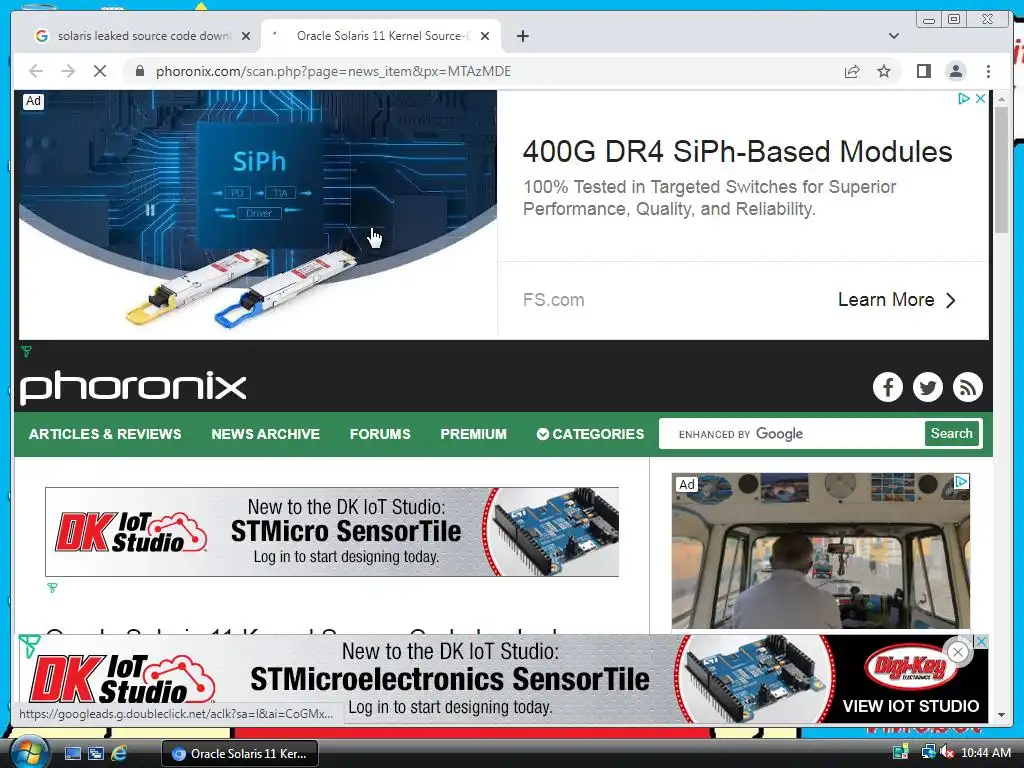The height and width of the screenshot is (768, 1024).
Task: Open Phoronix Twitter icon
Action: click(x=927, y=387)
